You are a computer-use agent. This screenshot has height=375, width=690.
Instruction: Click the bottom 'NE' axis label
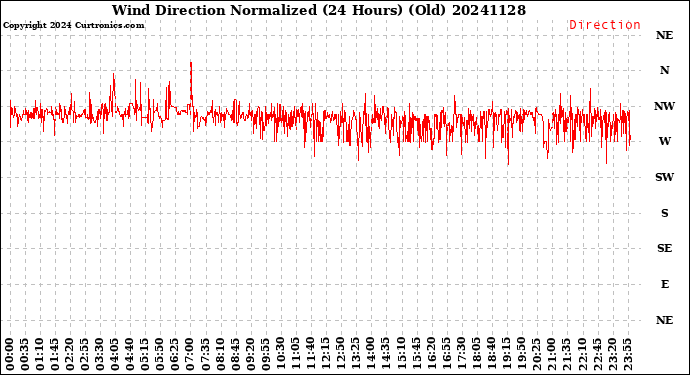click(664, 320)
